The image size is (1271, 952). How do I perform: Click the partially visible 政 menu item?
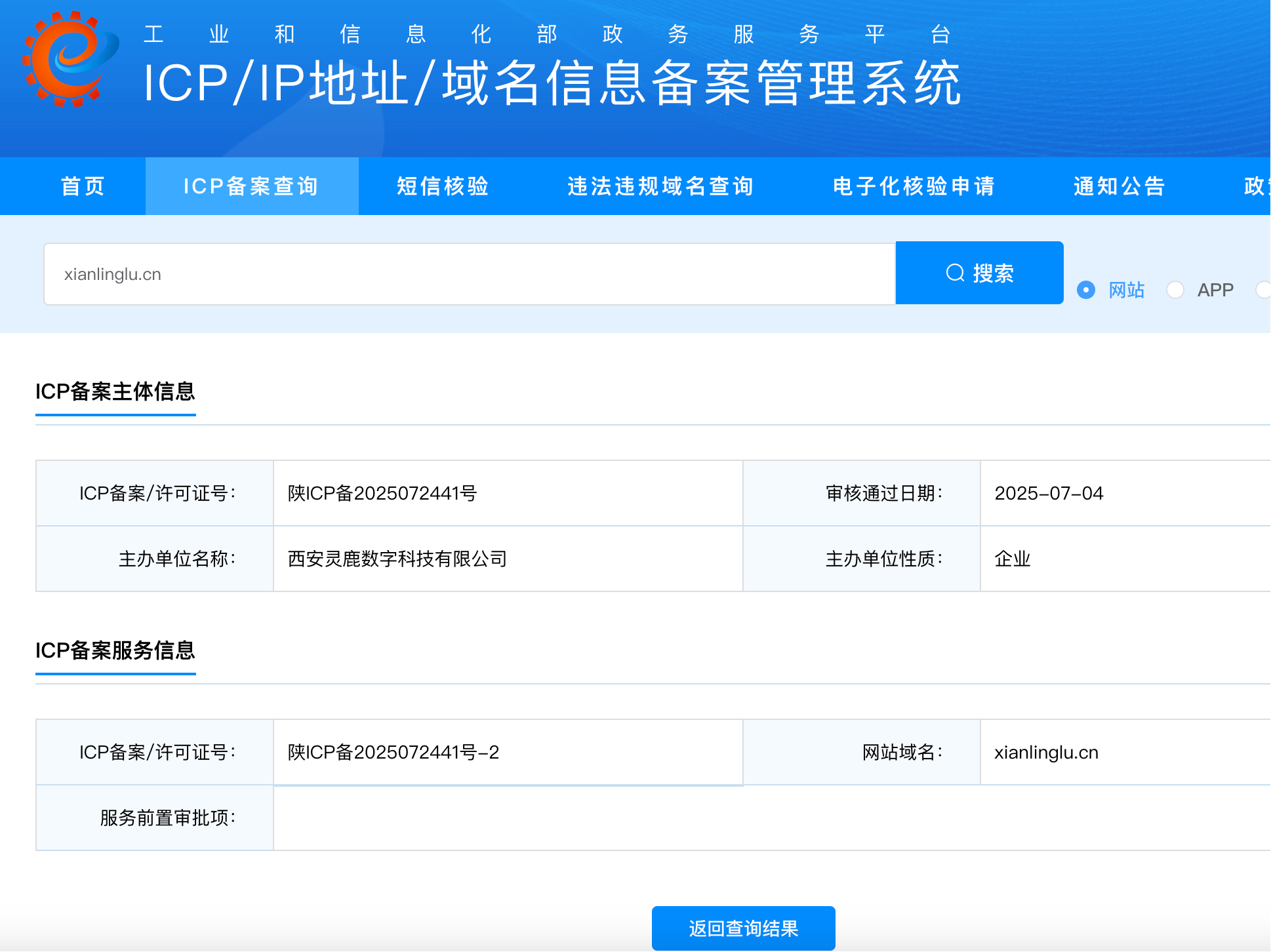click(x=1255, y=186)
